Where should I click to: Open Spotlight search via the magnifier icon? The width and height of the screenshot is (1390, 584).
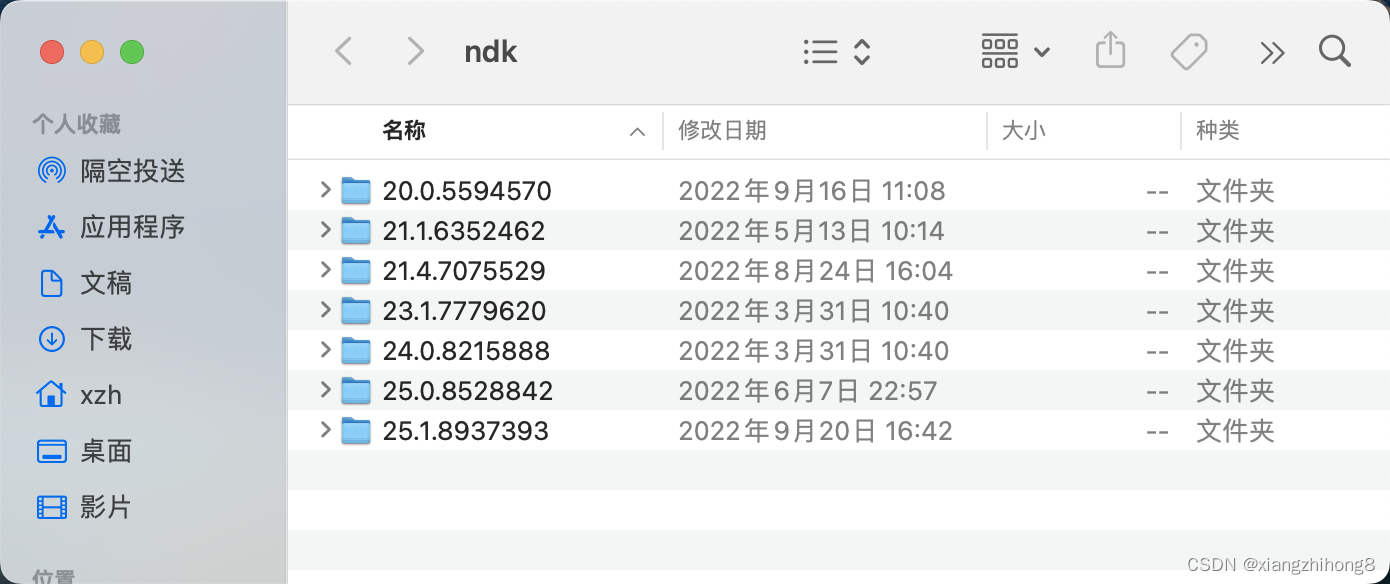1335,51
